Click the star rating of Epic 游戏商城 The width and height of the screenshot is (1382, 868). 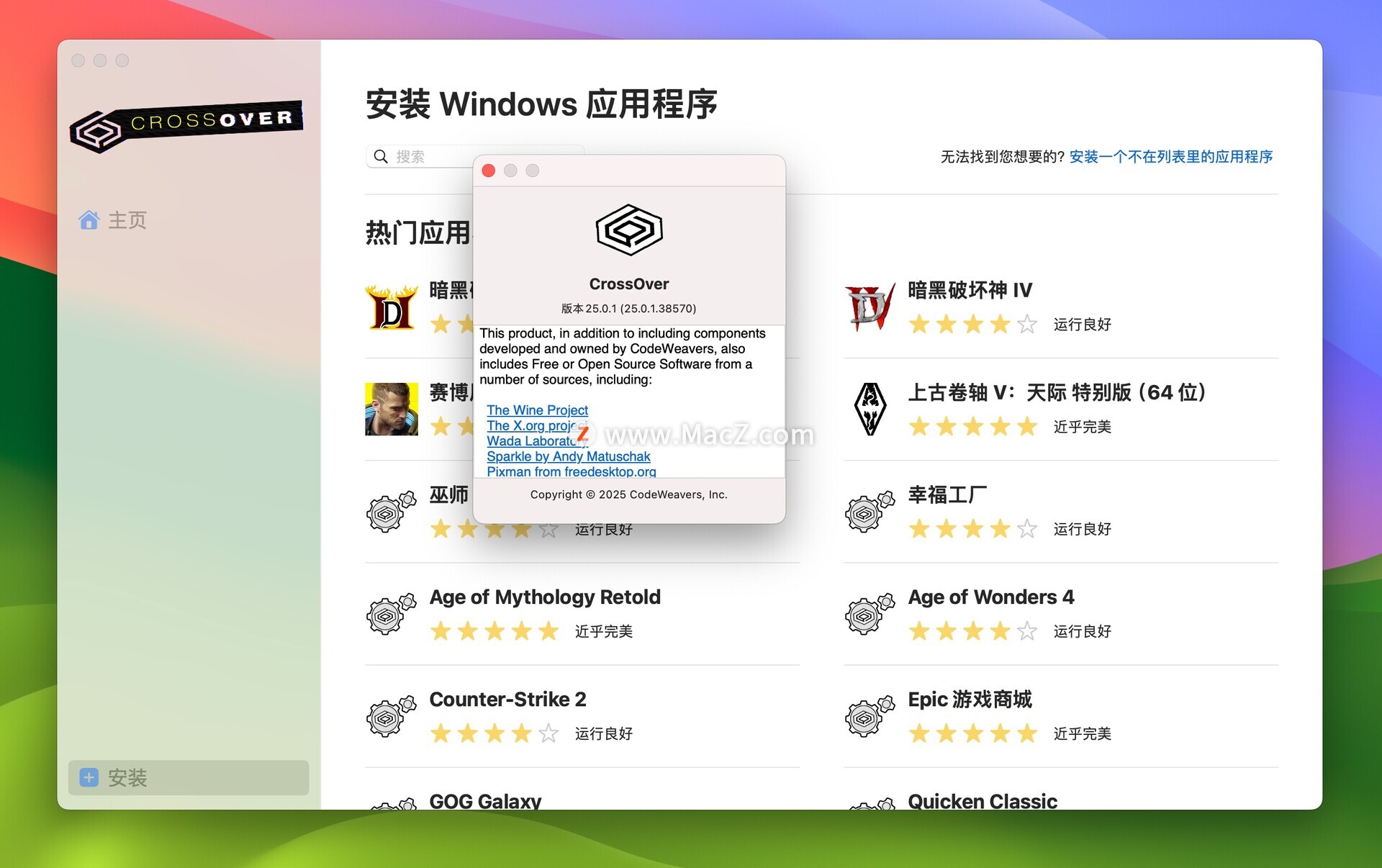(x=972, y=733)
